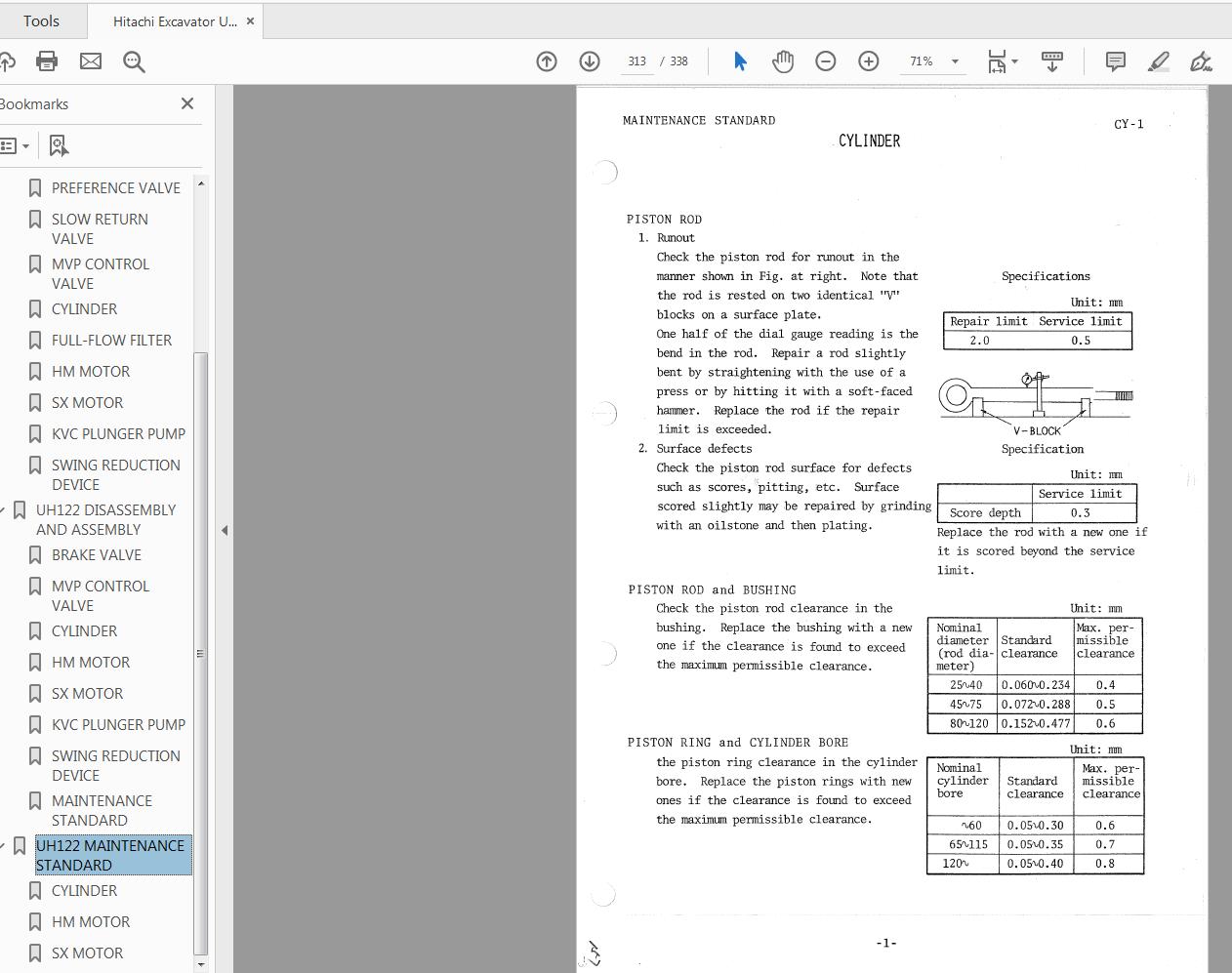Open PREFERENCE VALVE bookmark
This screenshot has width=1232, height=973.
pyautogui.click(x=115, y=187)
